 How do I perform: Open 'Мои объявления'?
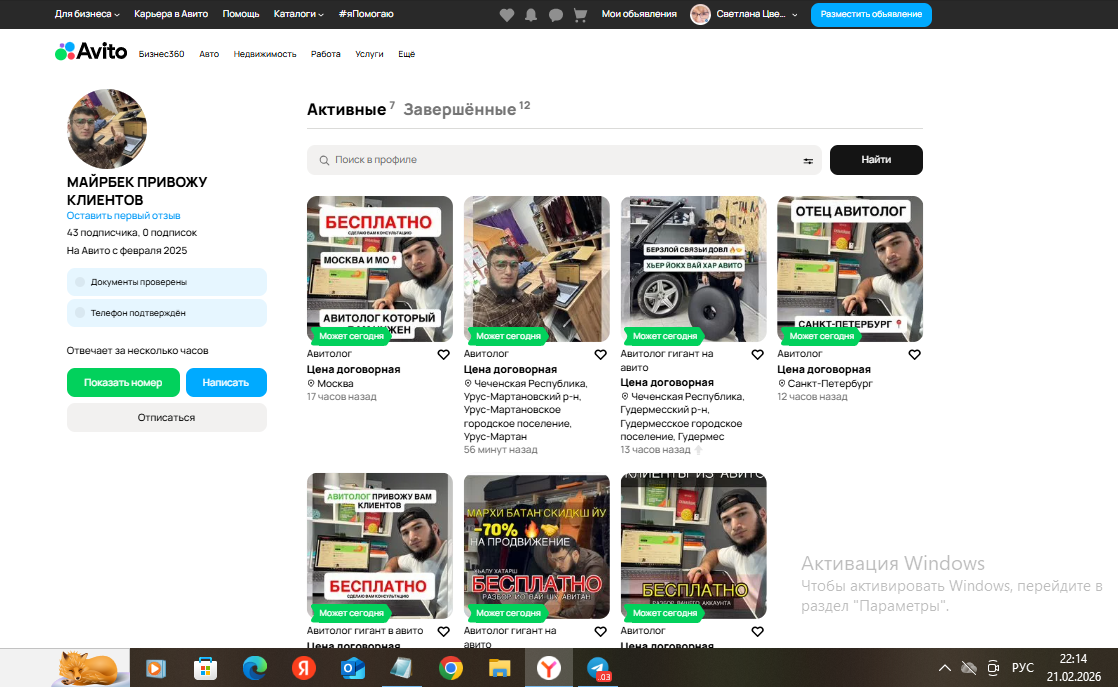639,14
